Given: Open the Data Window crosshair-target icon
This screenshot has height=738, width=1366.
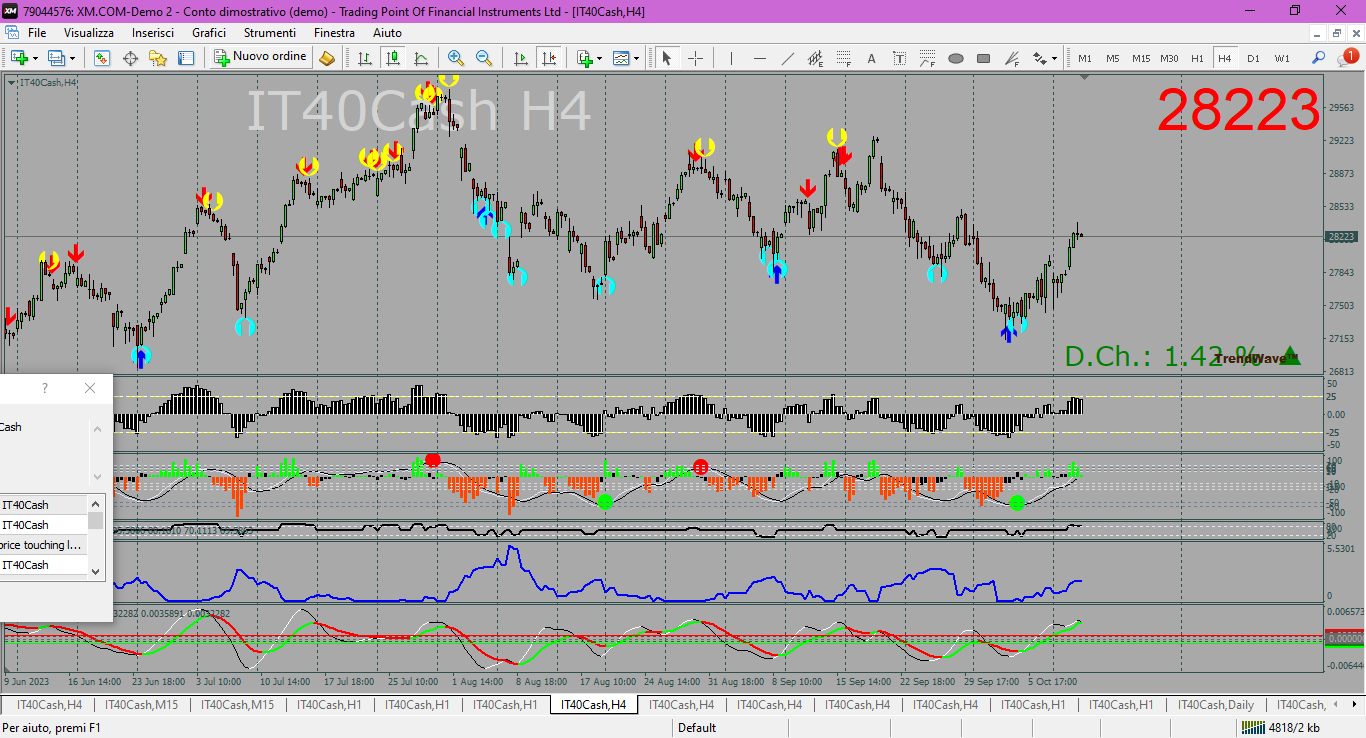Looking at the screenshot, I should pyautogui.click(x=130, y=58).
